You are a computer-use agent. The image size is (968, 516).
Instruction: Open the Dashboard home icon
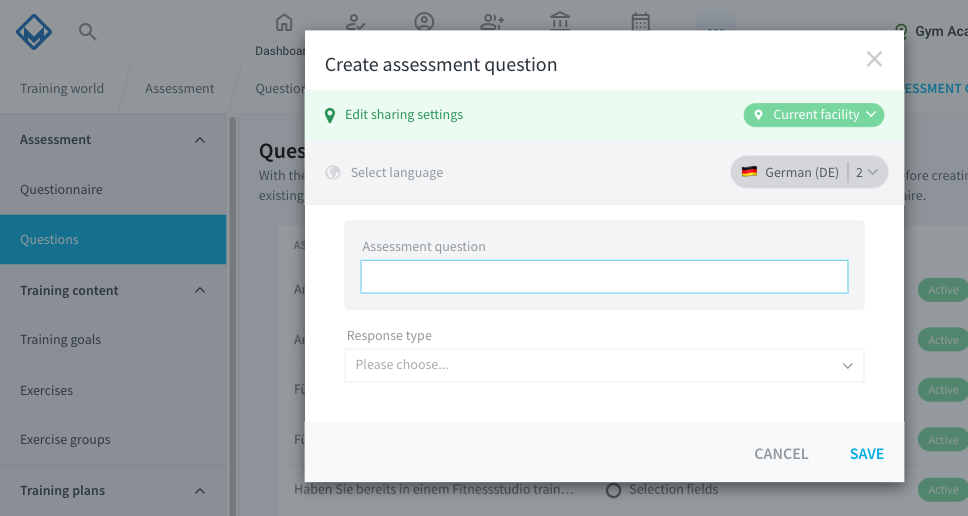[284, 23]
